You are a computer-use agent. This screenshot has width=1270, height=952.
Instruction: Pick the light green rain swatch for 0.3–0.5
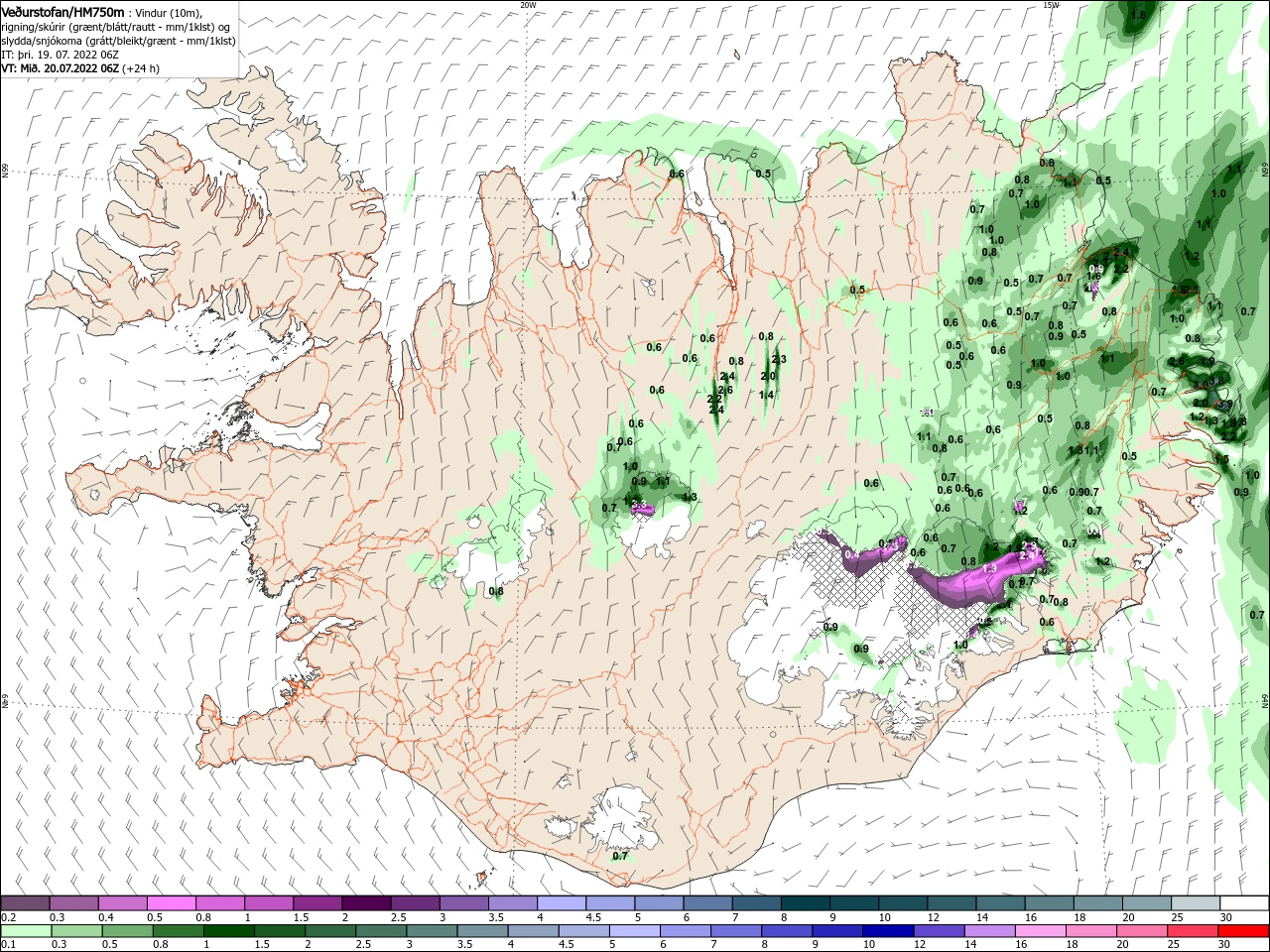click(76, 931)
